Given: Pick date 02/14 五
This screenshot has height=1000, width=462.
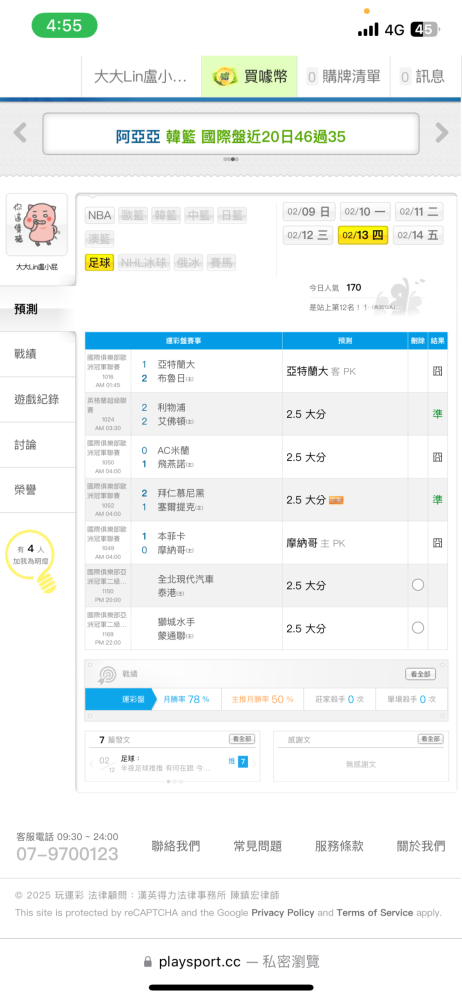Looking at the screenshot, I should tap(419, 235).
